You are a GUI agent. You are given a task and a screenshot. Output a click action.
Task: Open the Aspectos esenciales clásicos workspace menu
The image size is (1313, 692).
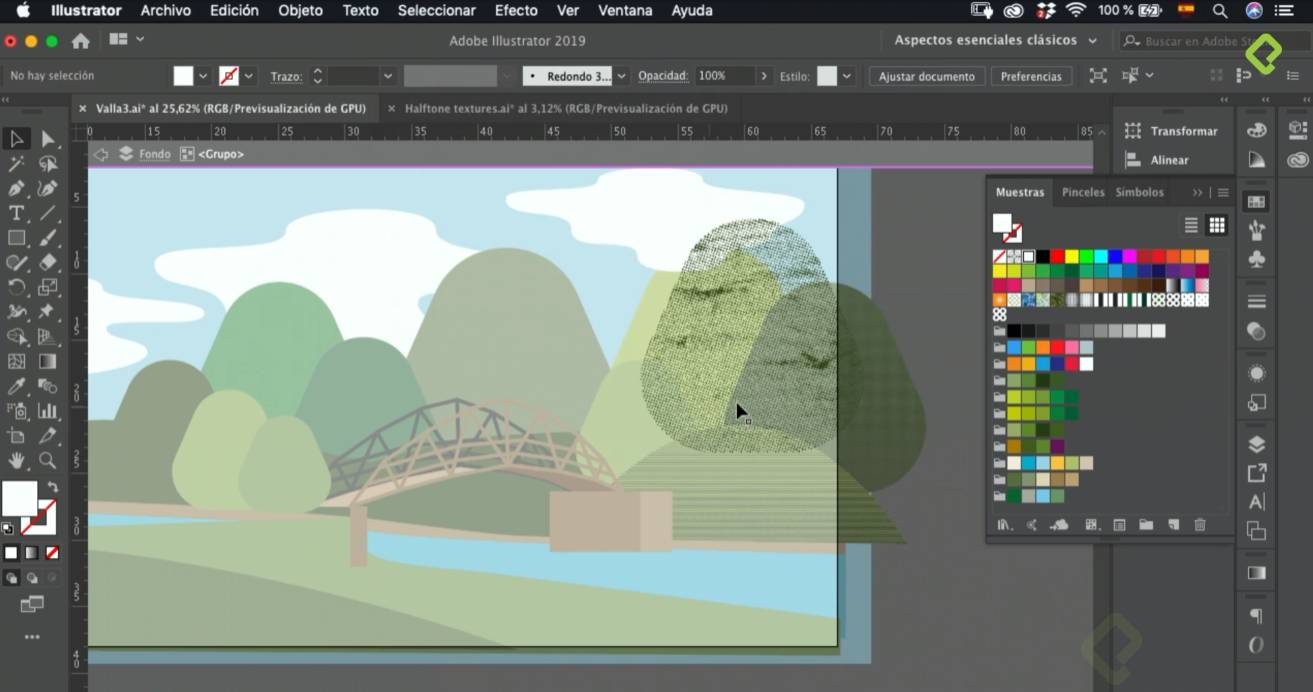click(995, 40)
